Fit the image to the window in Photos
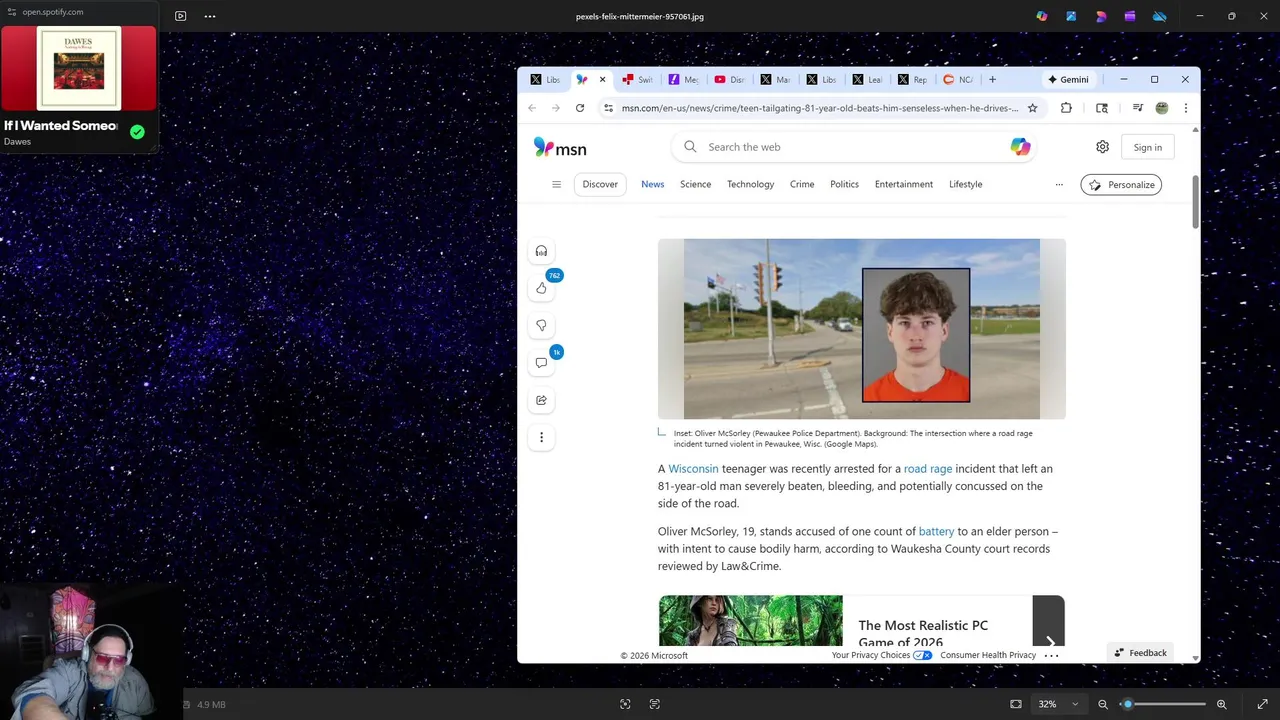Image resolution: width=1280 pixels, height=720 pixels. [x=1016, y=704]
